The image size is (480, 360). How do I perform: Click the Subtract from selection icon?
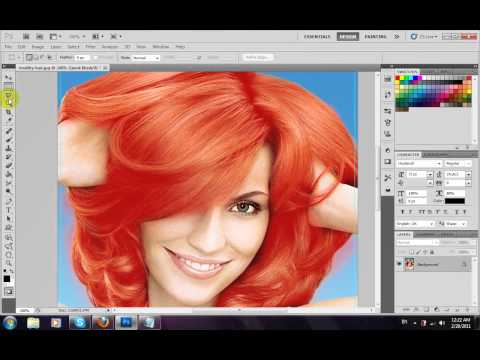(x=42, y=57)
